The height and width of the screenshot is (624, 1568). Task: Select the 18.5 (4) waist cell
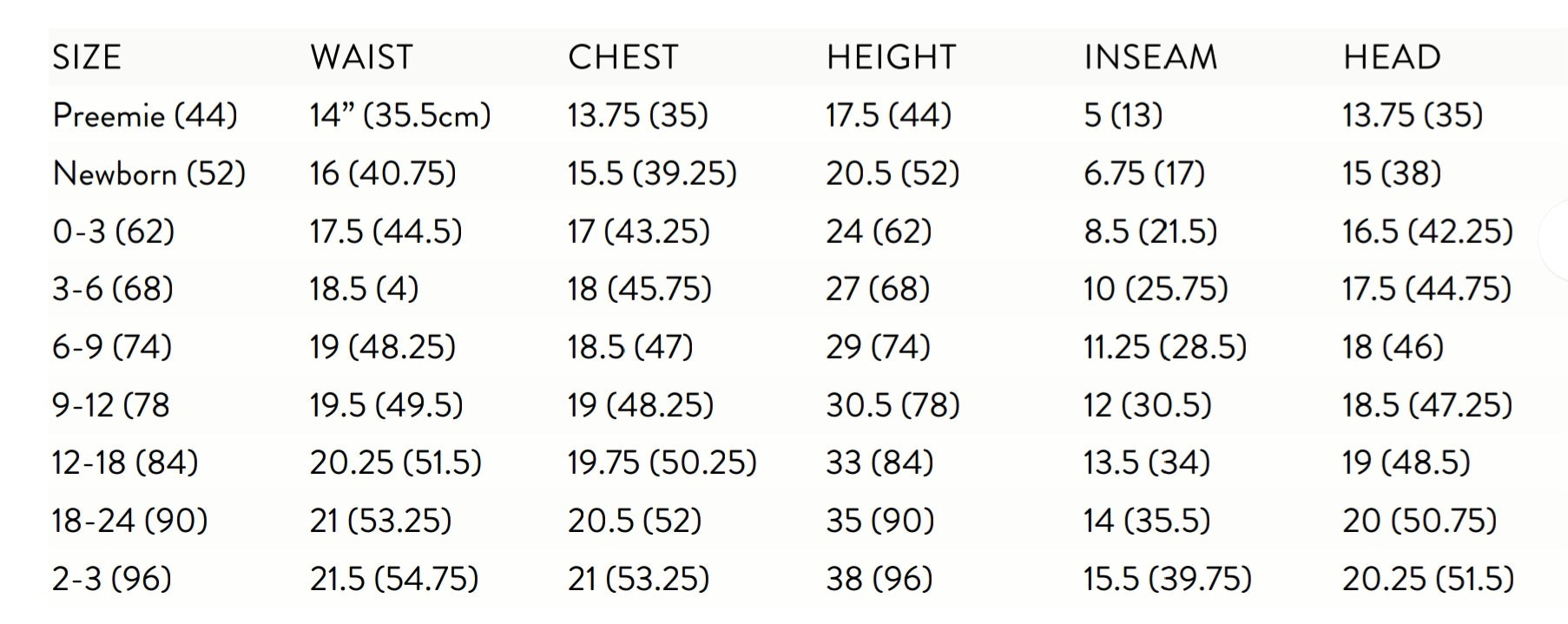click(x=364, y=289)
